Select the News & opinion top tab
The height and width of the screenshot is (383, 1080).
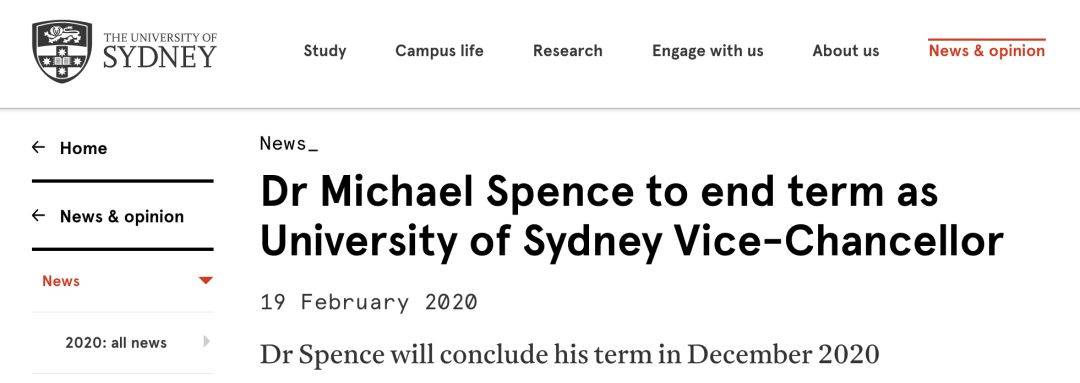pos(986,51)
